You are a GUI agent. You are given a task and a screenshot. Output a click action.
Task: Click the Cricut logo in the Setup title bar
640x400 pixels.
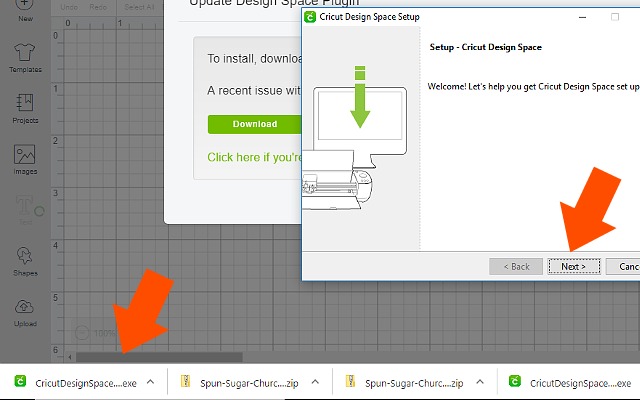[310, 17]
